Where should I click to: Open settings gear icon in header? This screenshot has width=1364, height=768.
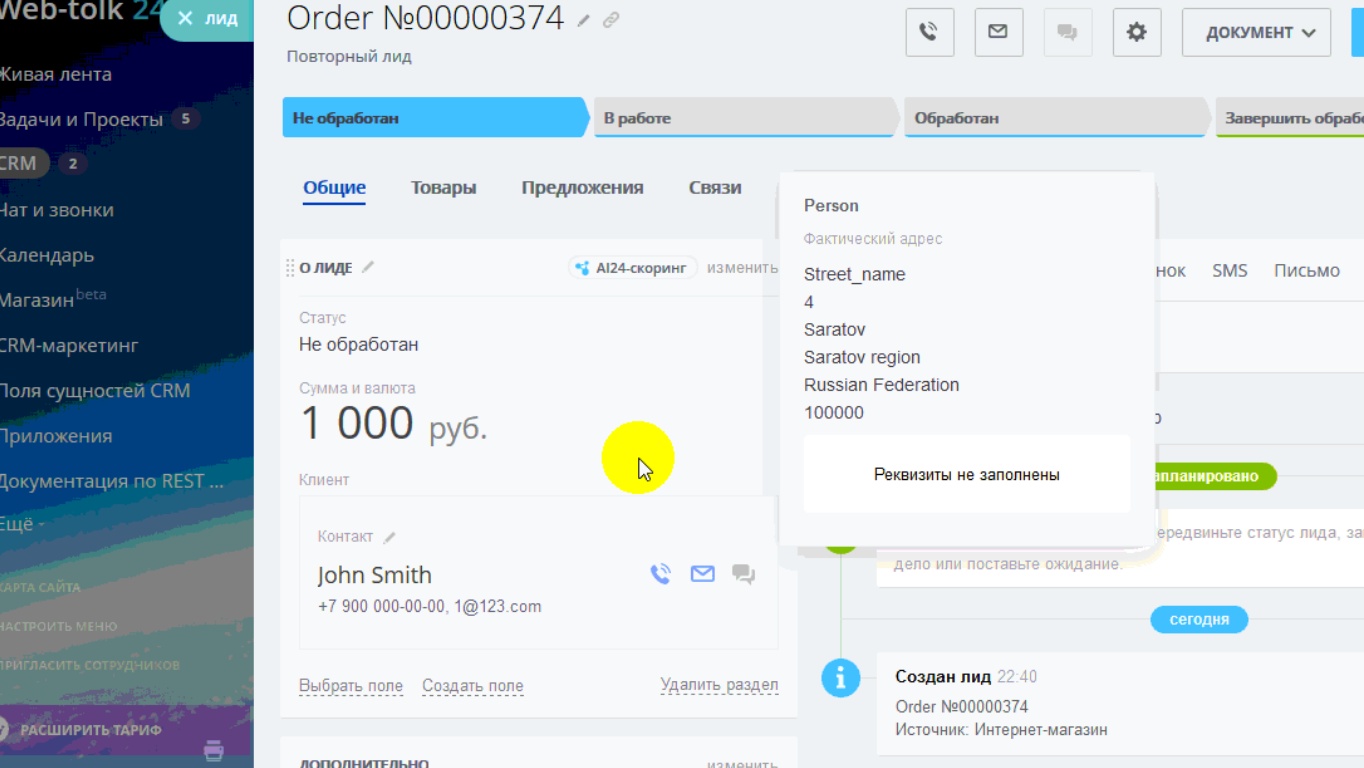(x=1136, y=32)
